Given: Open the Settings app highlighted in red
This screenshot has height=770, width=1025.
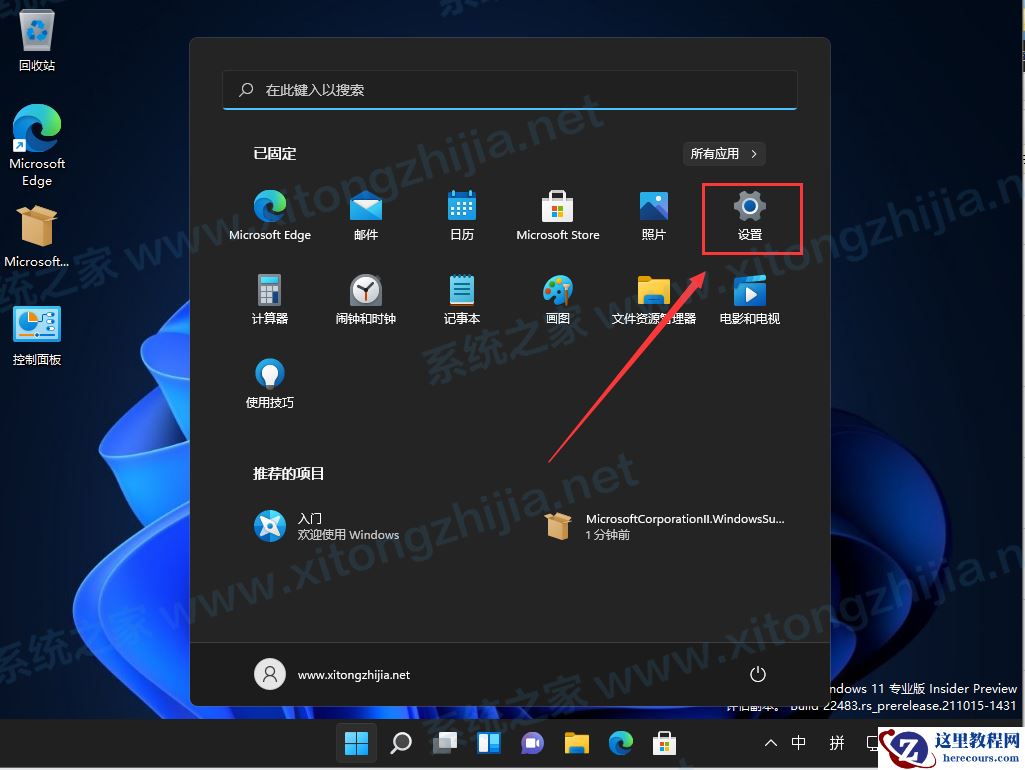Looking at the screenshot, I should (751, 212).
